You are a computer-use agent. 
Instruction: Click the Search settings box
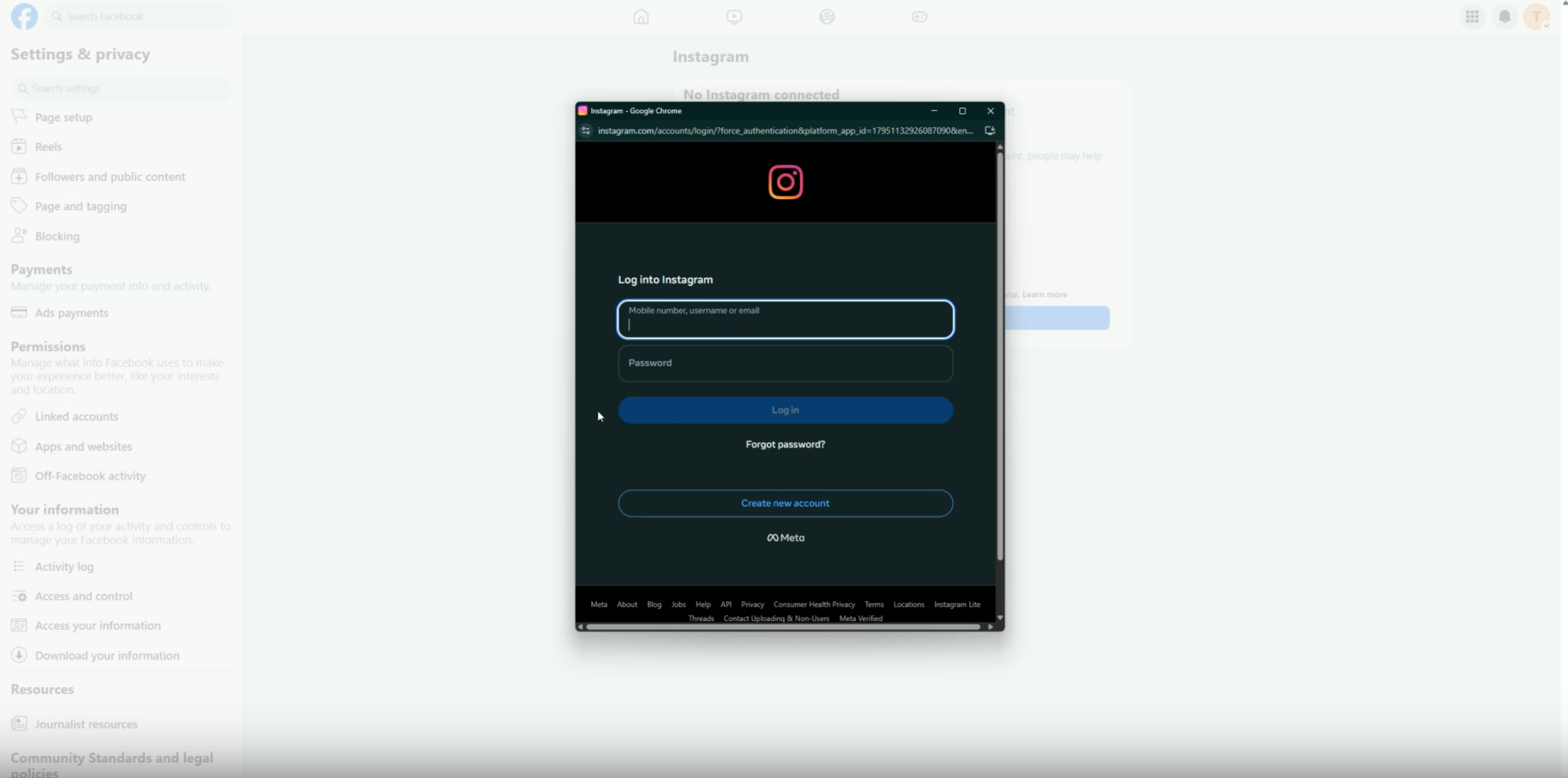click(x=121, y=89)
